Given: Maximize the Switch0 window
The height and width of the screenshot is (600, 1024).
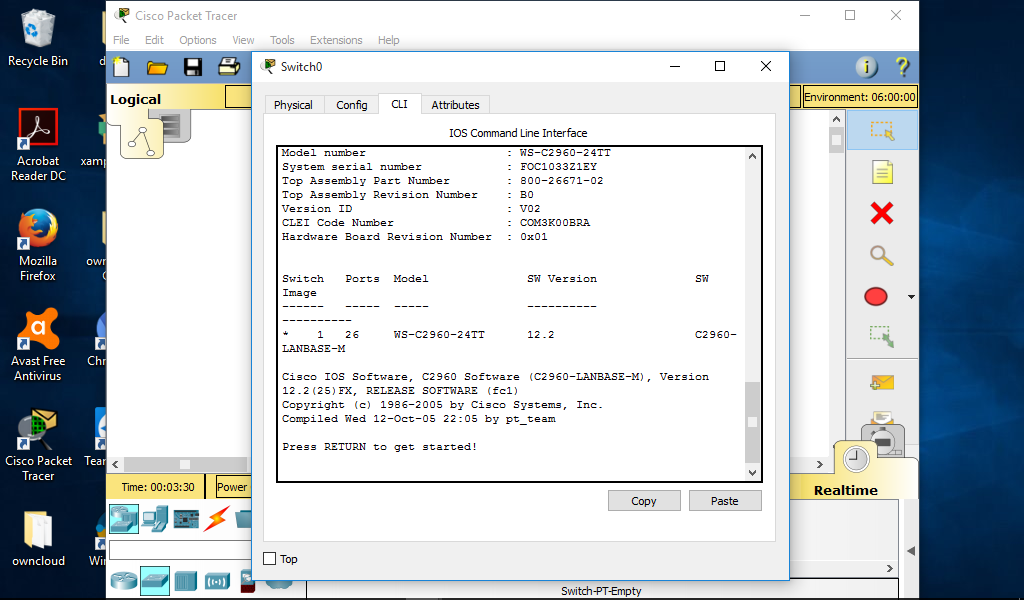Looking at the screenshot, I should [720, 66].
